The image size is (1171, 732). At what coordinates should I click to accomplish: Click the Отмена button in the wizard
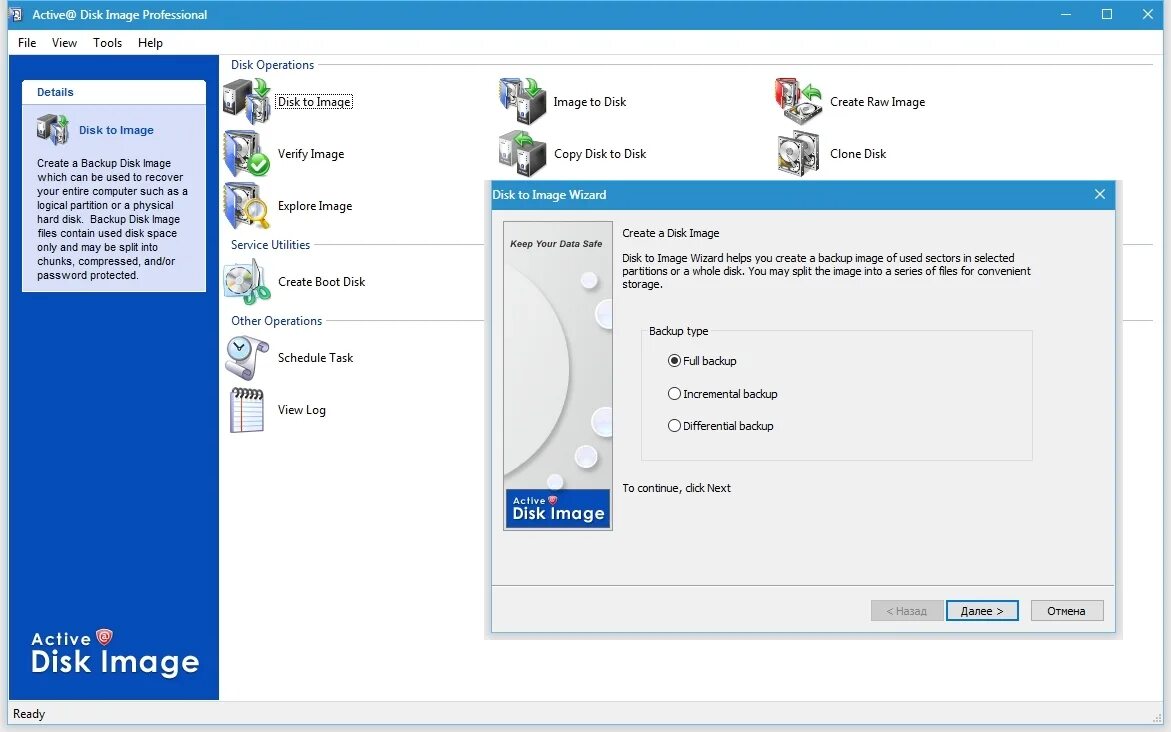coord(1066,611)
